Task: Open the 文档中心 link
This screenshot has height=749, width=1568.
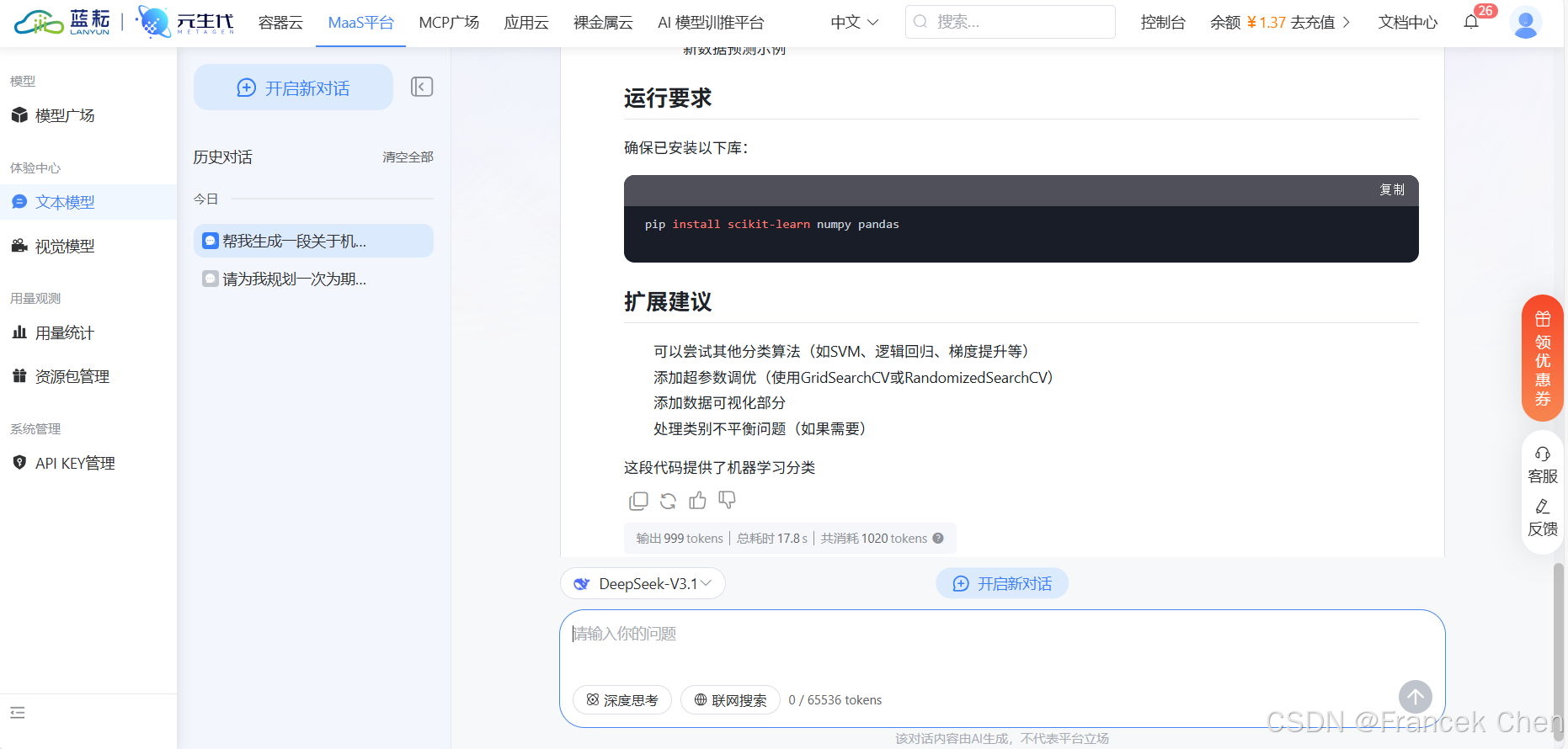Action: click(x=1408, y=23)
